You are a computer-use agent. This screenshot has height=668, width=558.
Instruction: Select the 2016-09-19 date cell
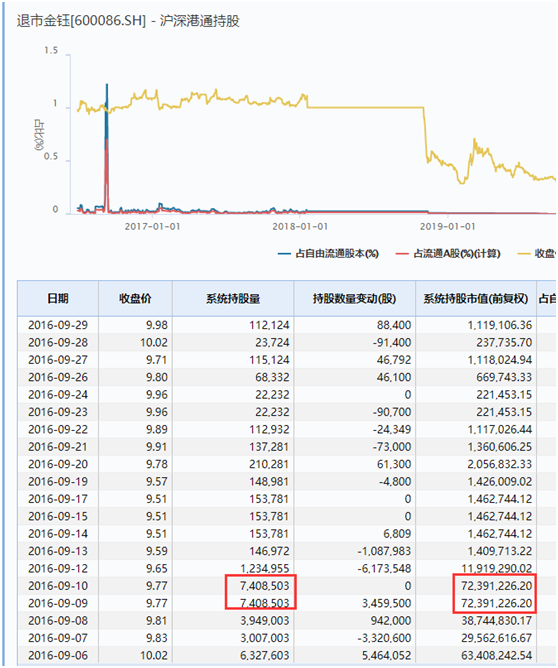[x=58, y=482]
